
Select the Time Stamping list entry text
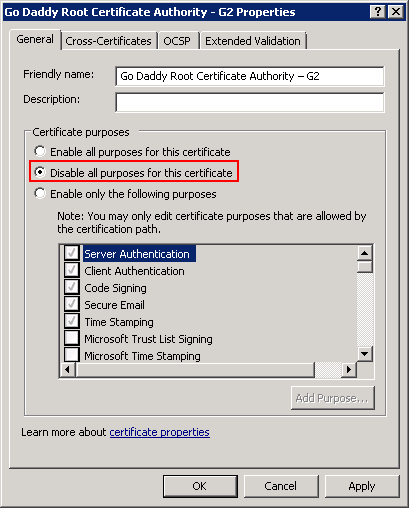click(119, 322)
